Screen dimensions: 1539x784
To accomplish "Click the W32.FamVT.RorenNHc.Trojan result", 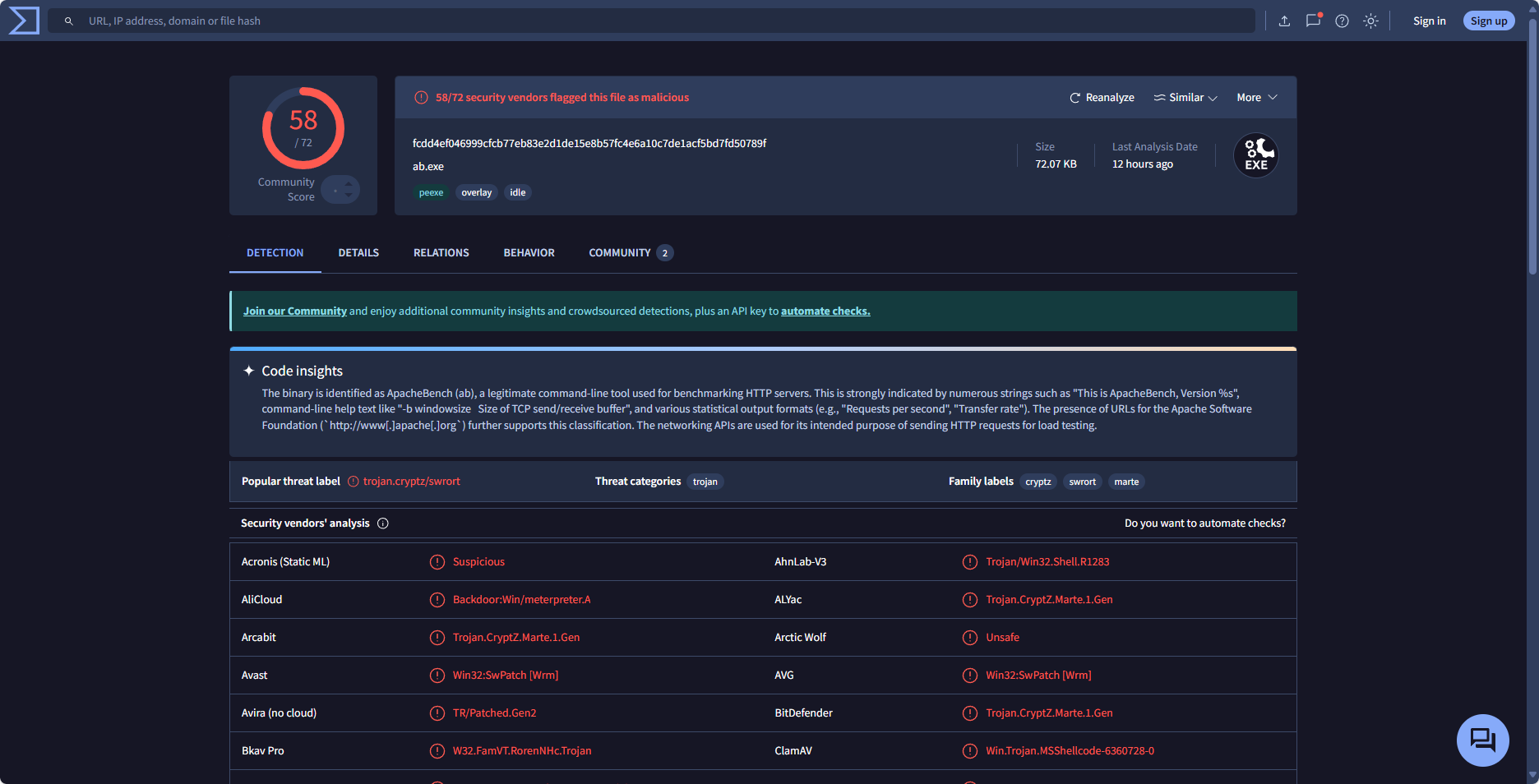I will pos(522,751).
